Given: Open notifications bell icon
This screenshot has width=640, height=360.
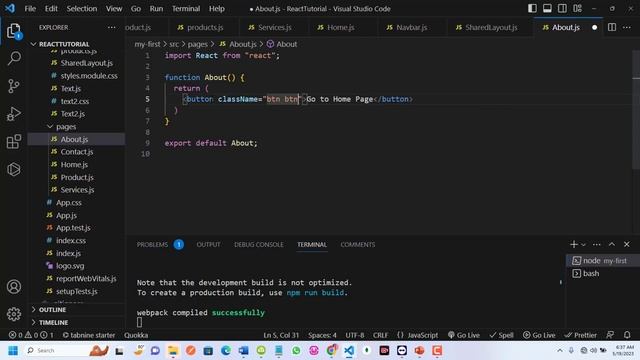Looking at the screenshot, I should [x=627, y=335].
